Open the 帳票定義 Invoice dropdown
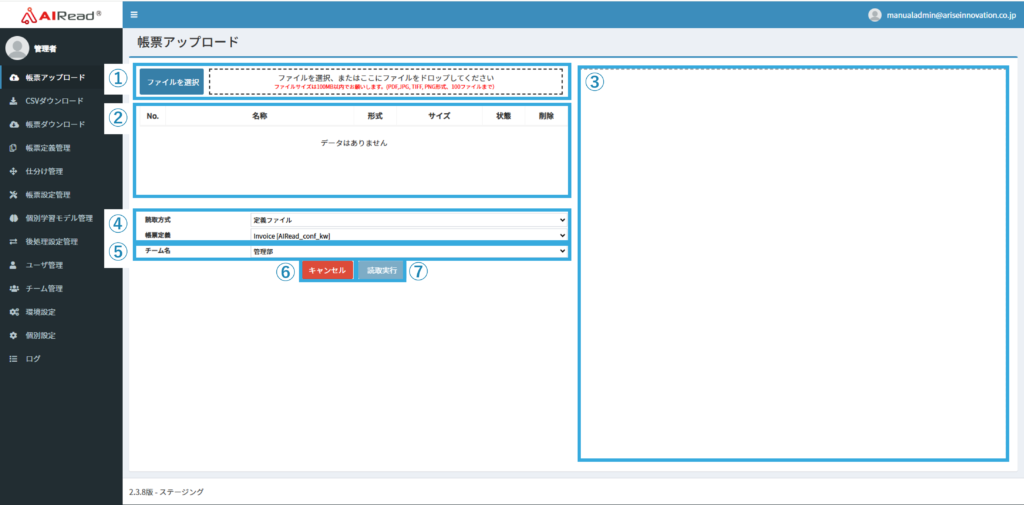 point(408,236)
